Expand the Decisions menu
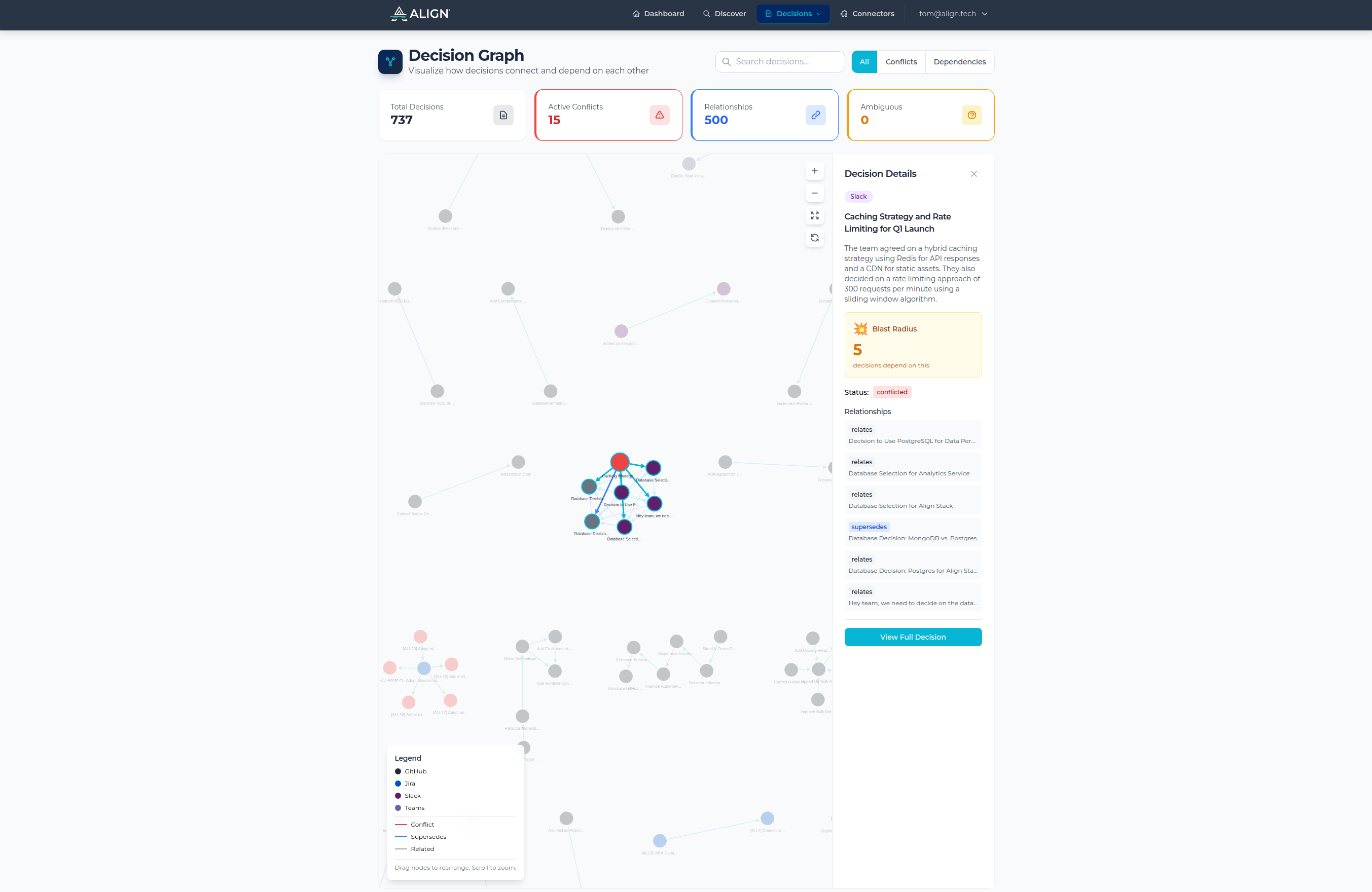The height and width of the screenshot is (892, 1372). pyautogui.click(x=792, y=13)
